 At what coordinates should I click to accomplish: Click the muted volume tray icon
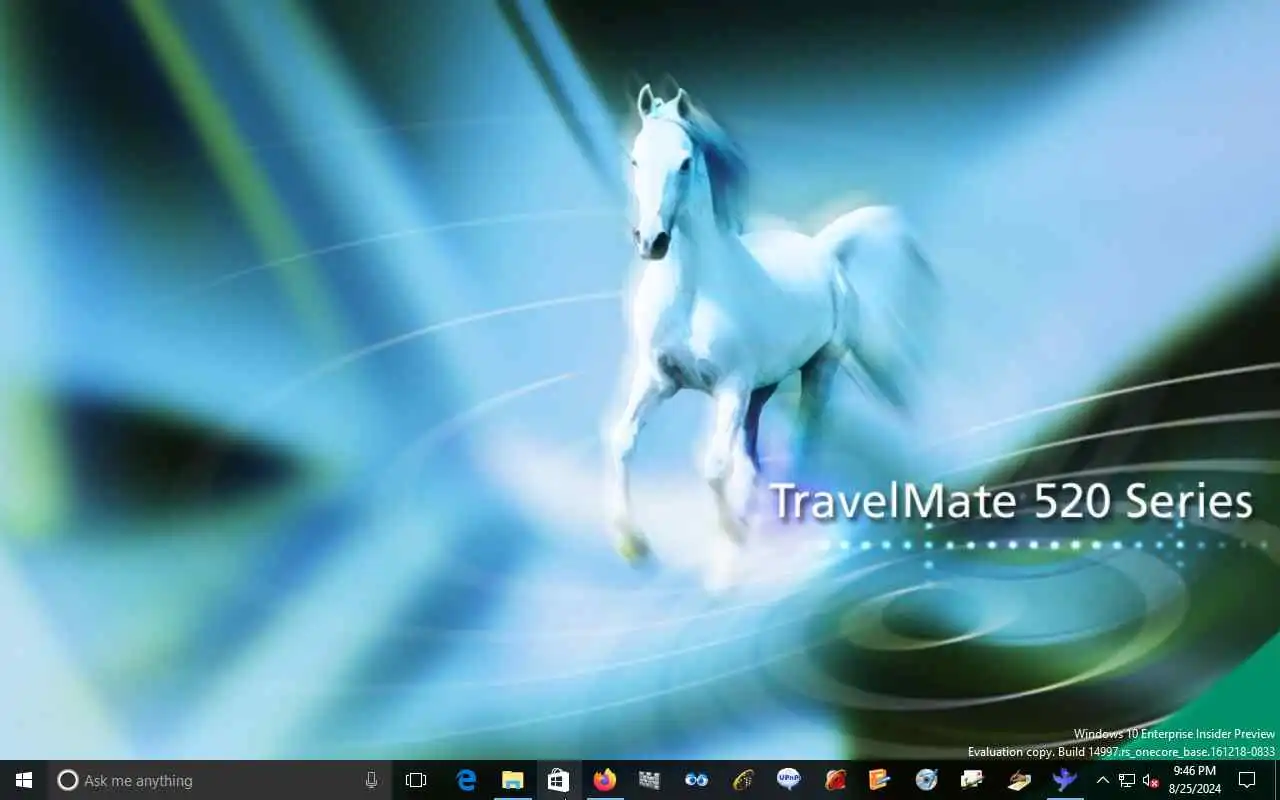tap(1151, 780)
